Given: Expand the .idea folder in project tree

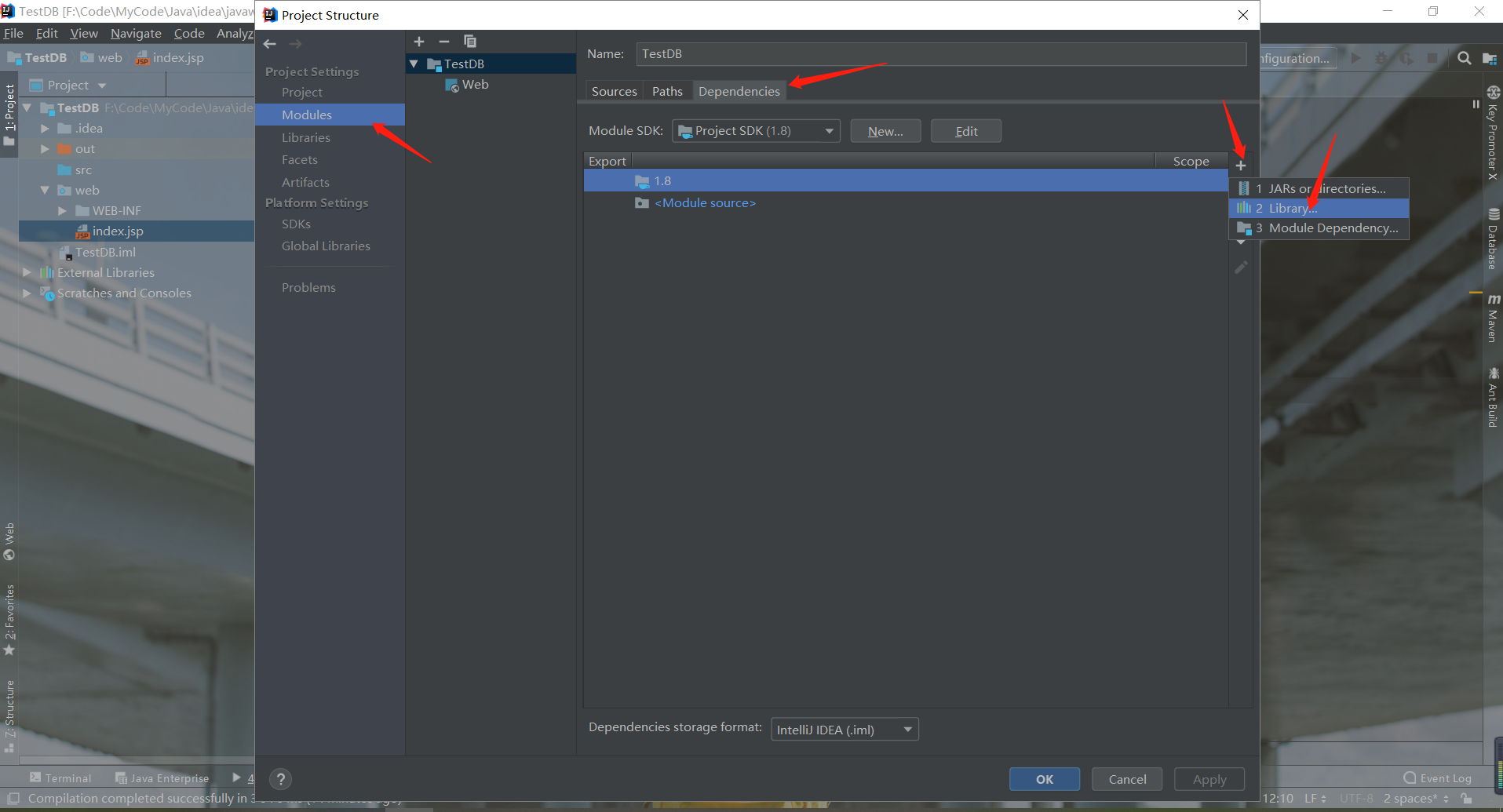Looking at the screenshot, I should [45, 128].
